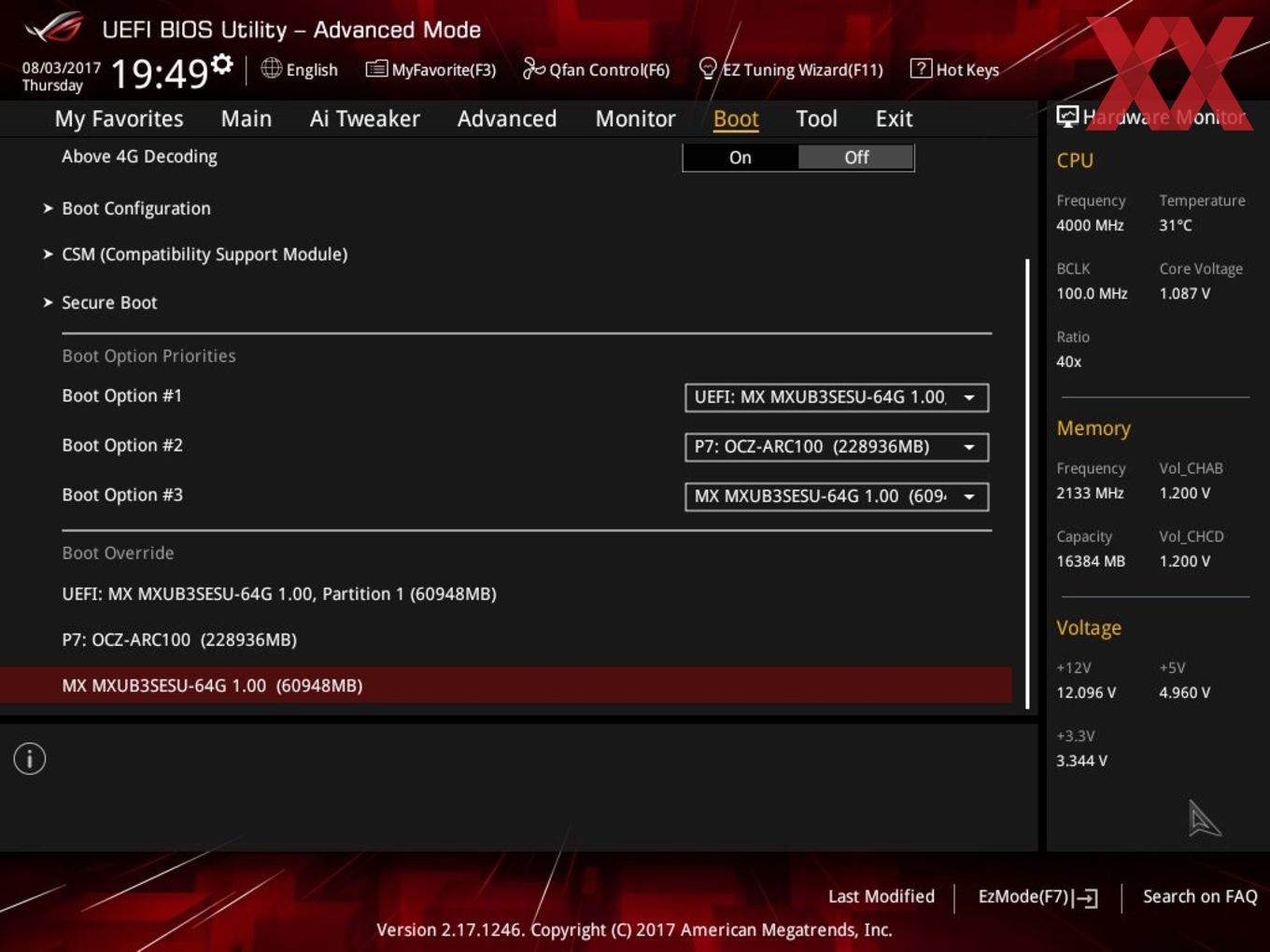Screen dimensions: 1270x952
Task: Click the 19:49 clock display
Action: [x=159, y=73]
